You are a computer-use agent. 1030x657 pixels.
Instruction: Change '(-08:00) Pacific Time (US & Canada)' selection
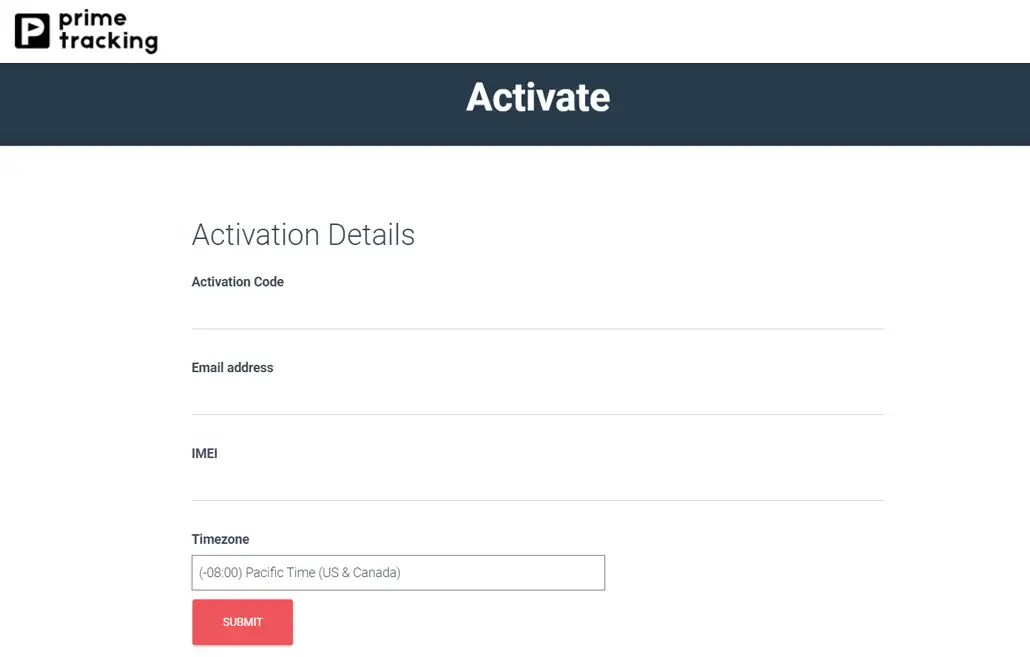click(398, 572)
